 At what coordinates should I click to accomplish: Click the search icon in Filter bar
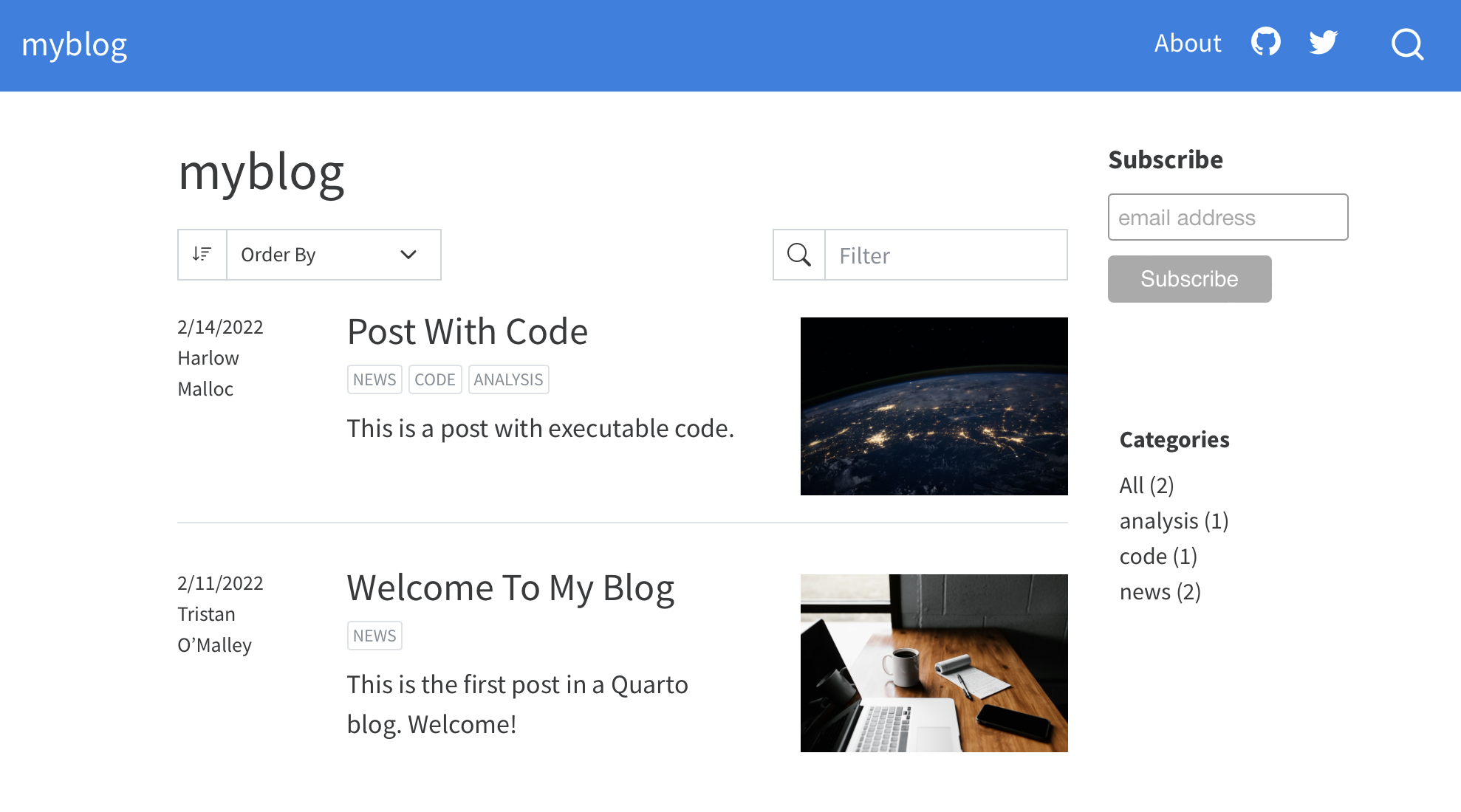point(799,254)
